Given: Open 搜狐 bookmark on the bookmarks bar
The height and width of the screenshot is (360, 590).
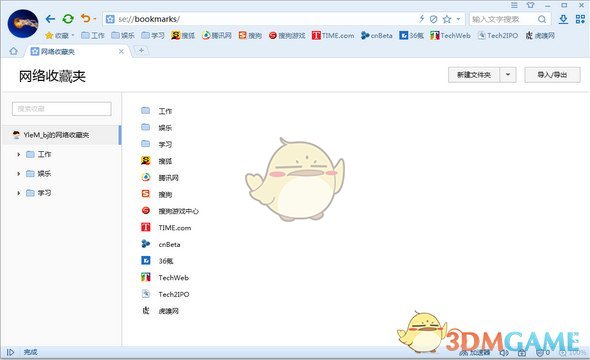Looking at the screenshot, I should tap(183, 36).
